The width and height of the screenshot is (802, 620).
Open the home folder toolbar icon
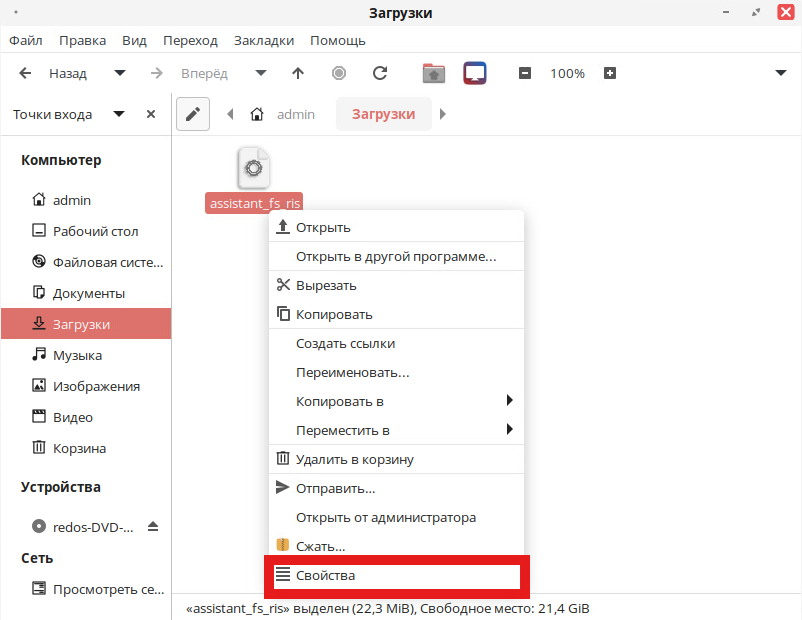(x=433, y=73)
